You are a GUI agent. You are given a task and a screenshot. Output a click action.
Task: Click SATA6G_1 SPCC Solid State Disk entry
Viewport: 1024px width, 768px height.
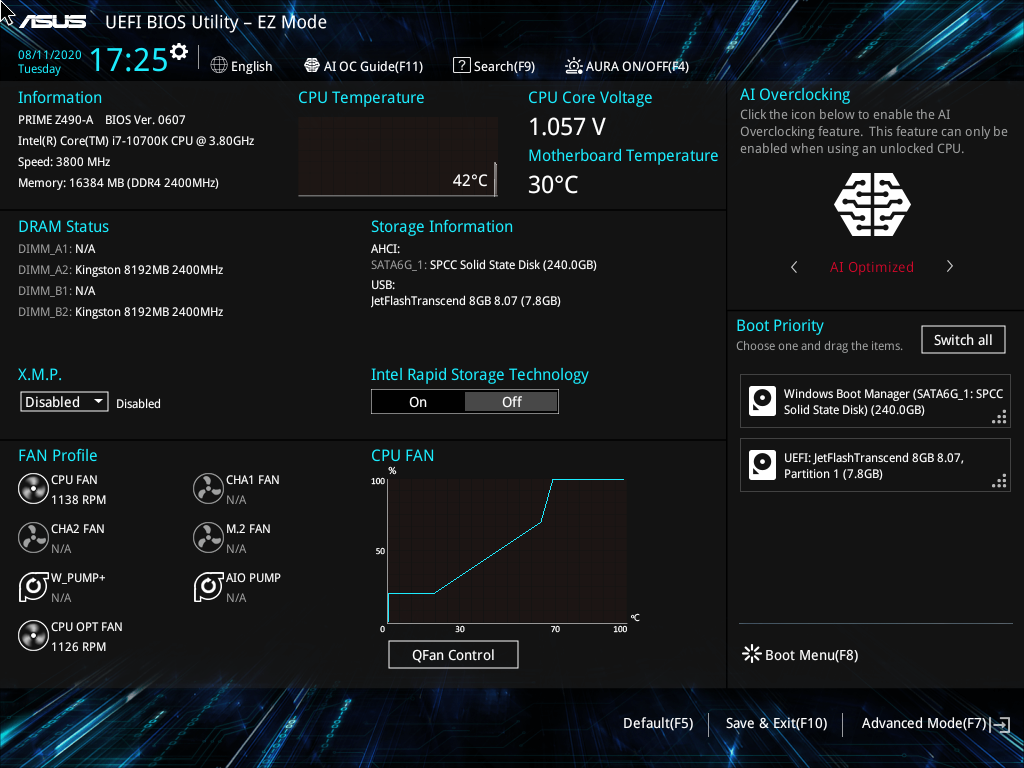484,264
